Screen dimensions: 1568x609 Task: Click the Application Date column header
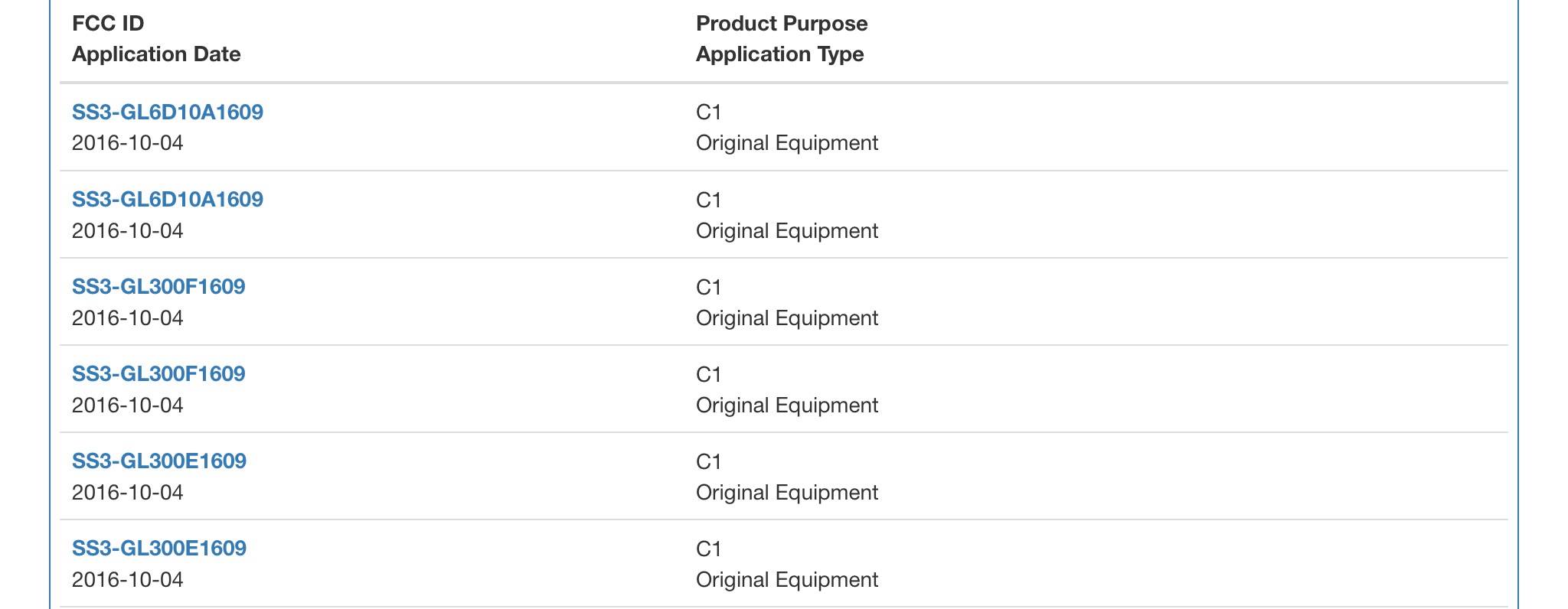click(x=156, y=54)
